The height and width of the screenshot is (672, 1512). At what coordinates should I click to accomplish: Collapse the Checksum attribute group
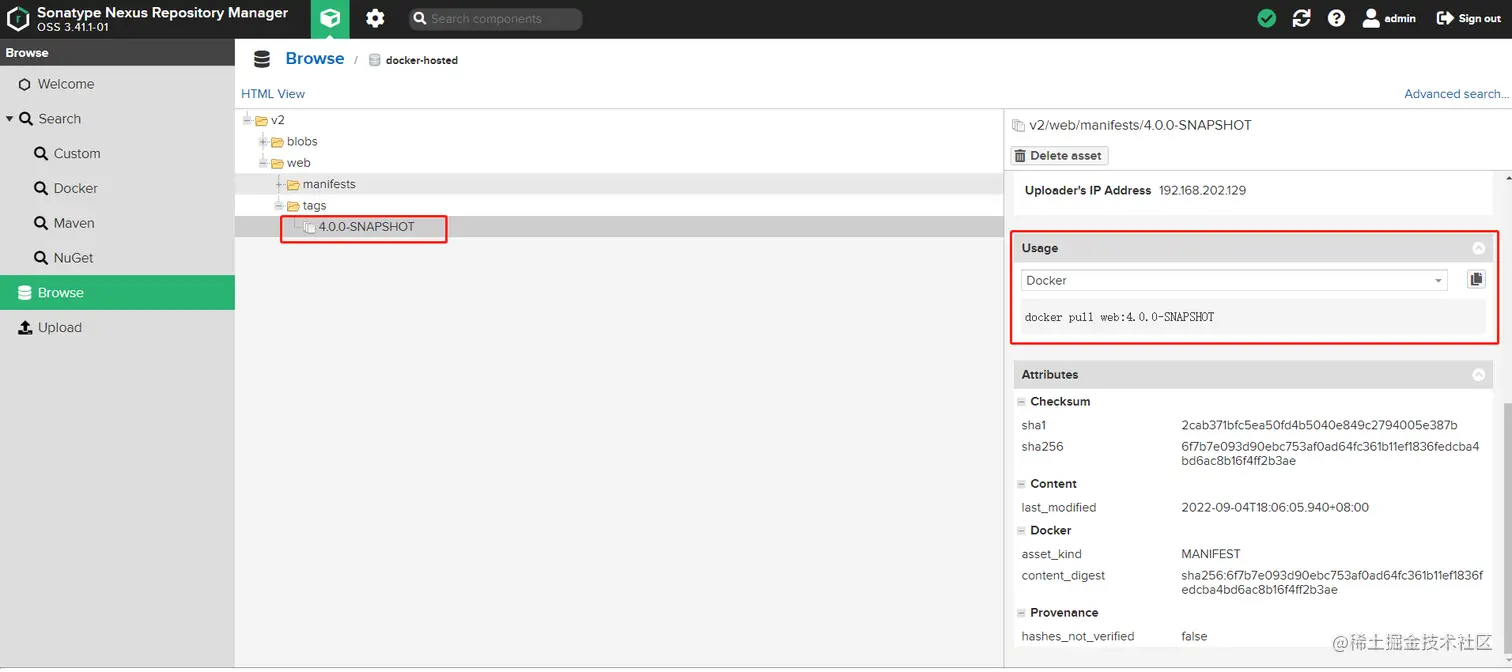[x=1022, y=402]
